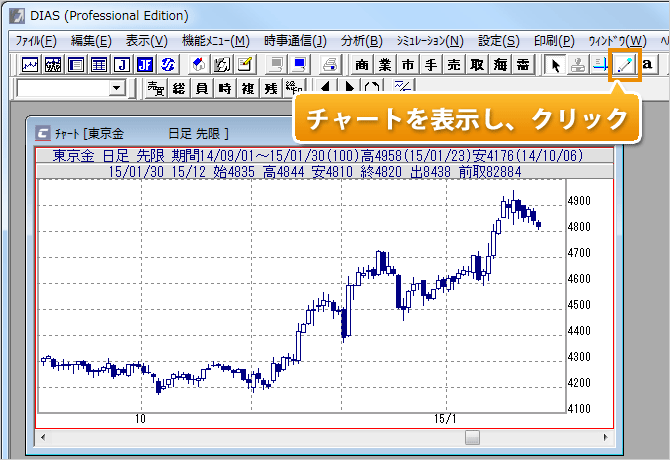Open the ファイル(F) menu
This screenshot has width=670, height=460.
coord(36,41)
